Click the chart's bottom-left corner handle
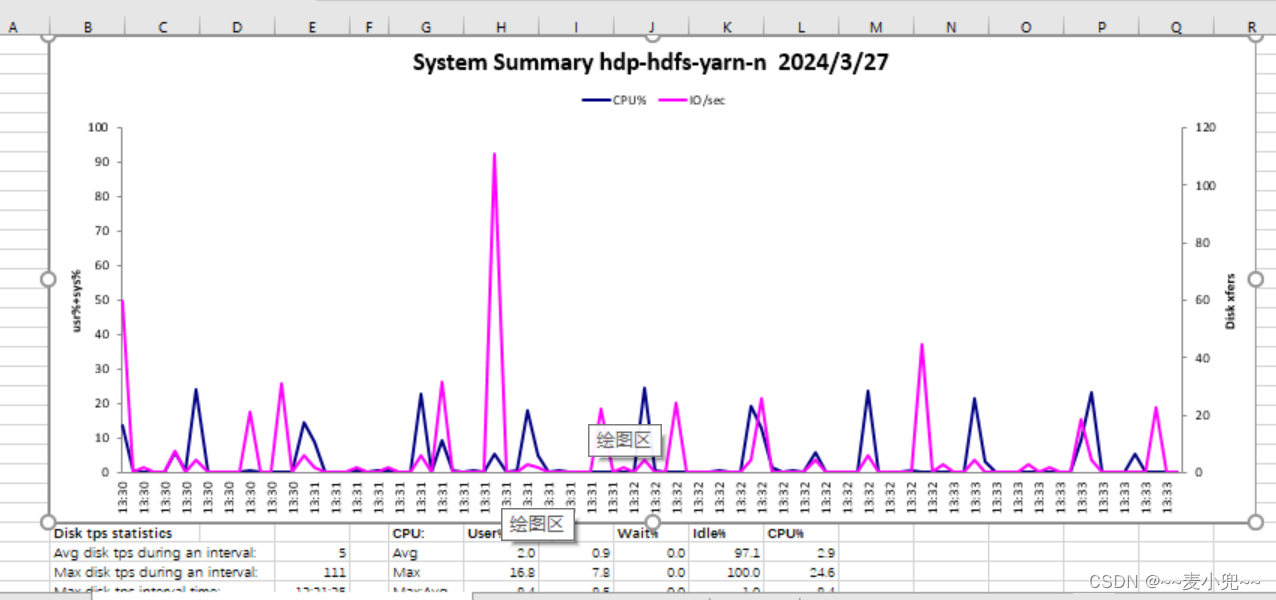The height and width of the screenshot is (600, 1276). [47, 522]
